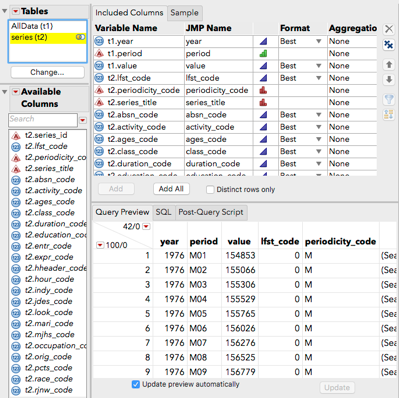
Task: Click the modeling type icon for t2.series_title row
Action: pos(263,102)
